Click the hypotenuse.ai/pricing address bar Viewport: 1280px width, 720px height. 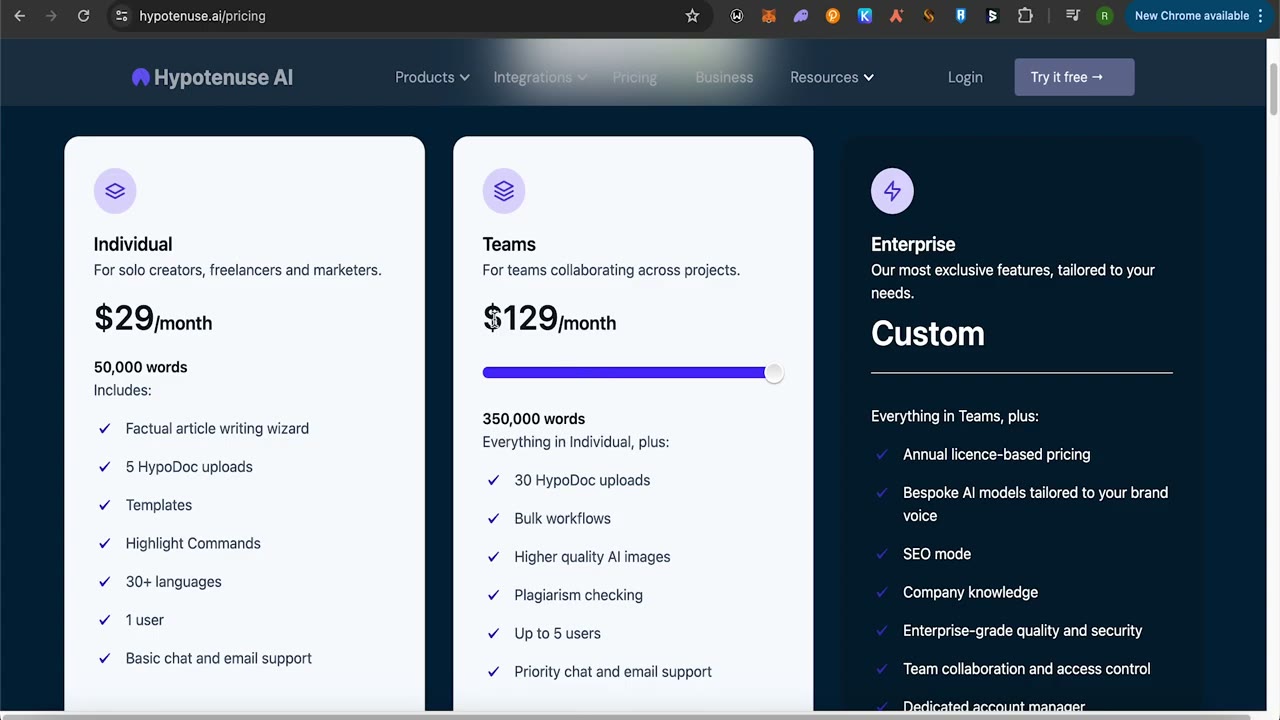(x=400, y=16)
